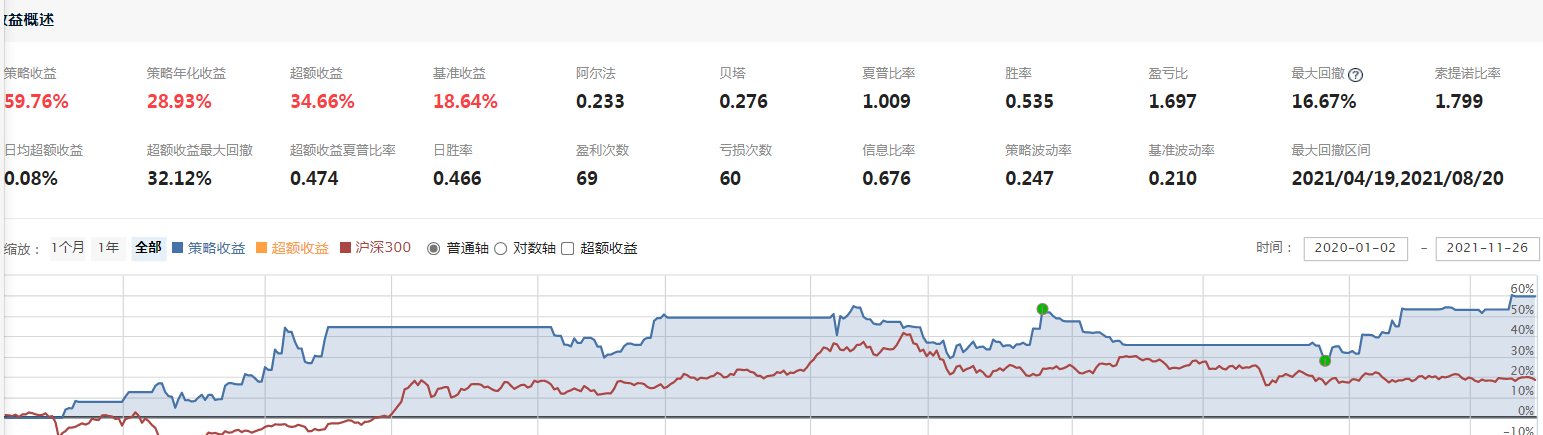This screenshot has width=1543, height=435.
Task: Click the orange 超额收益 legend square
Action: (262, 248)
